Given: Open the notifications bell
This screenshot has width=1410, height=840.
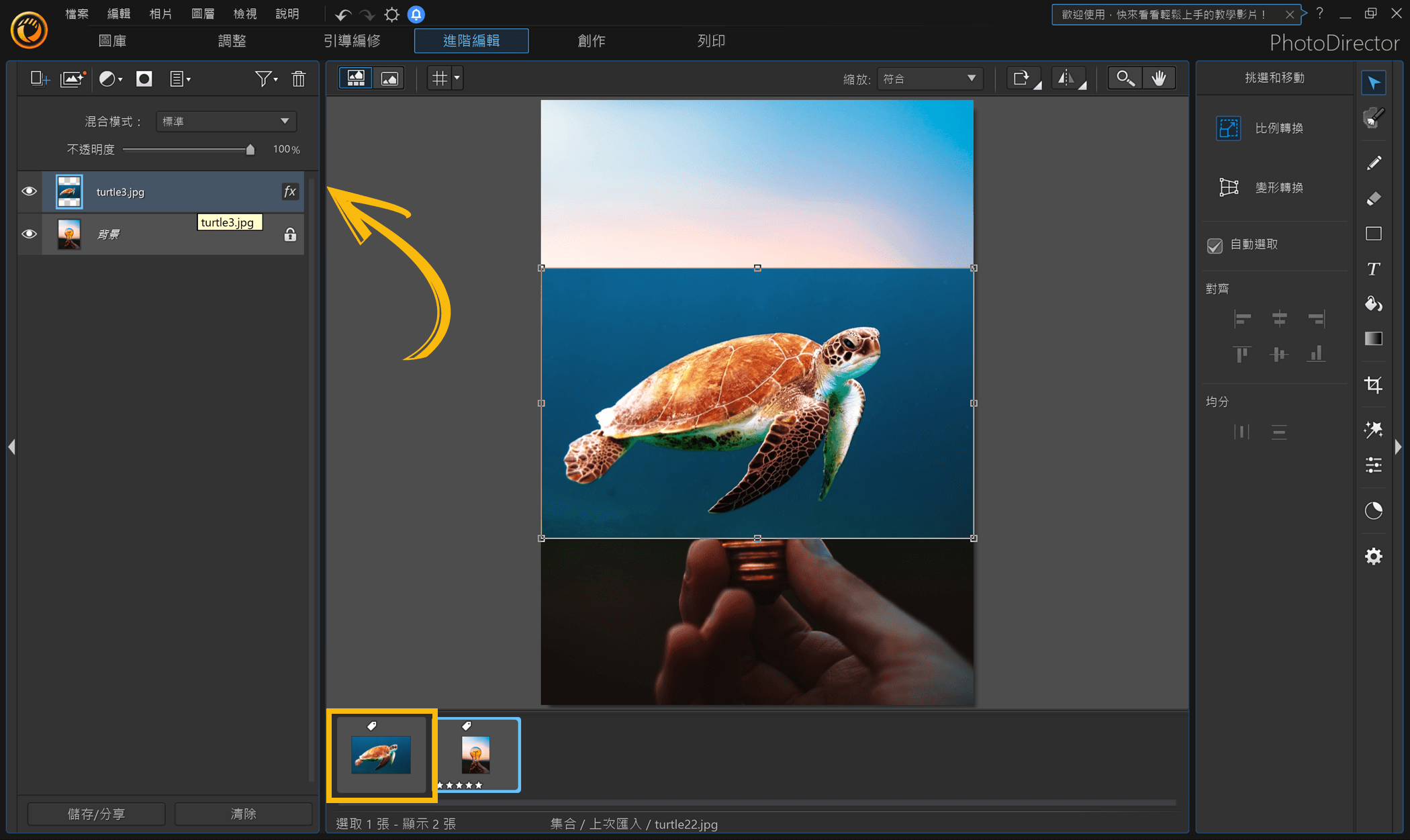Looking at the screenshot, I should coord(416,14).
